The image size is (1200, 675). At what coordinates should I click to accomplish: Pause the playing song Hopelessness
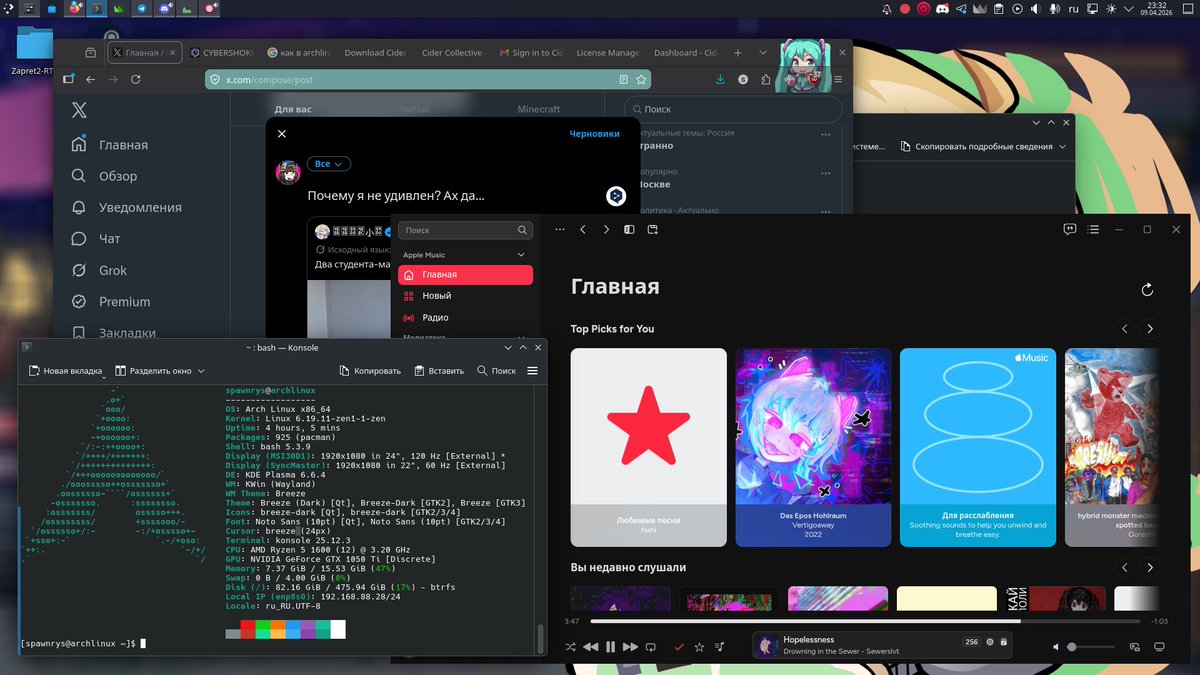tap(610, 647)
